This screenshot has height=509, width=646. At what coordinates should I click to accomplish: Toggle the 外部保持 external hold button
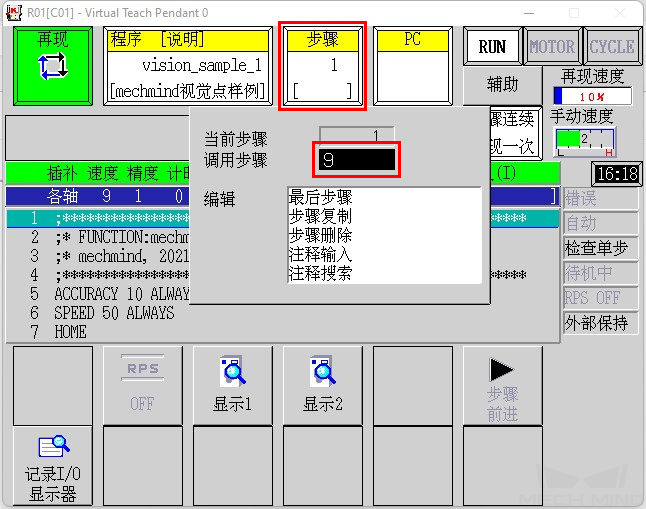[600, 323]
